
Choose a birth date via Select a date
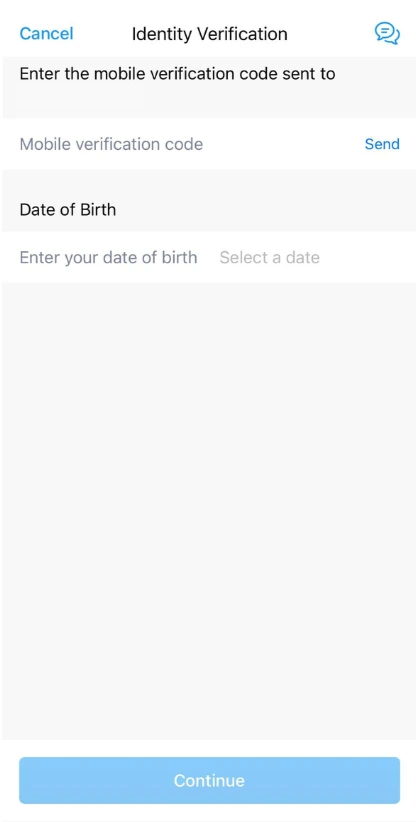pos(269,257)
